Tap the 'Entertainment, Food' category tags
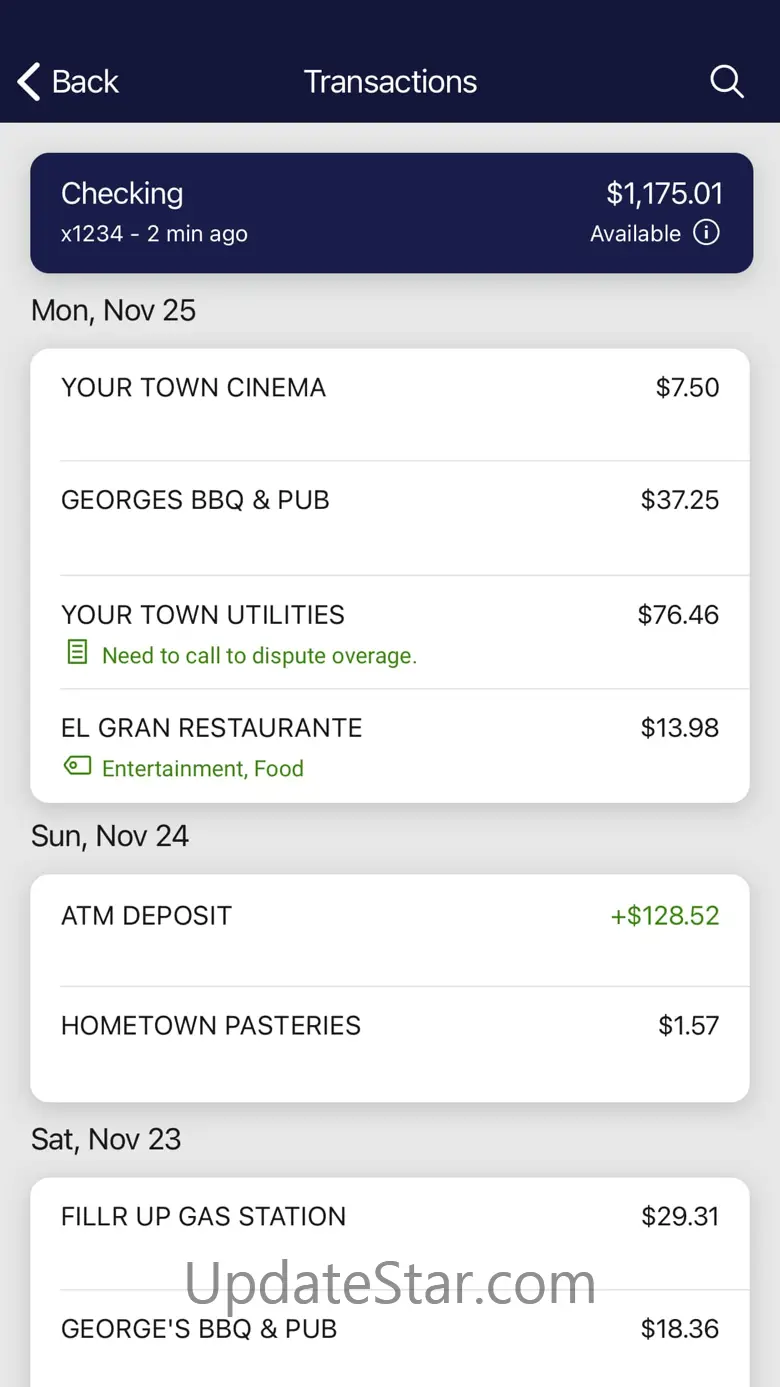780x1387 pixels. tap(203, 768)
